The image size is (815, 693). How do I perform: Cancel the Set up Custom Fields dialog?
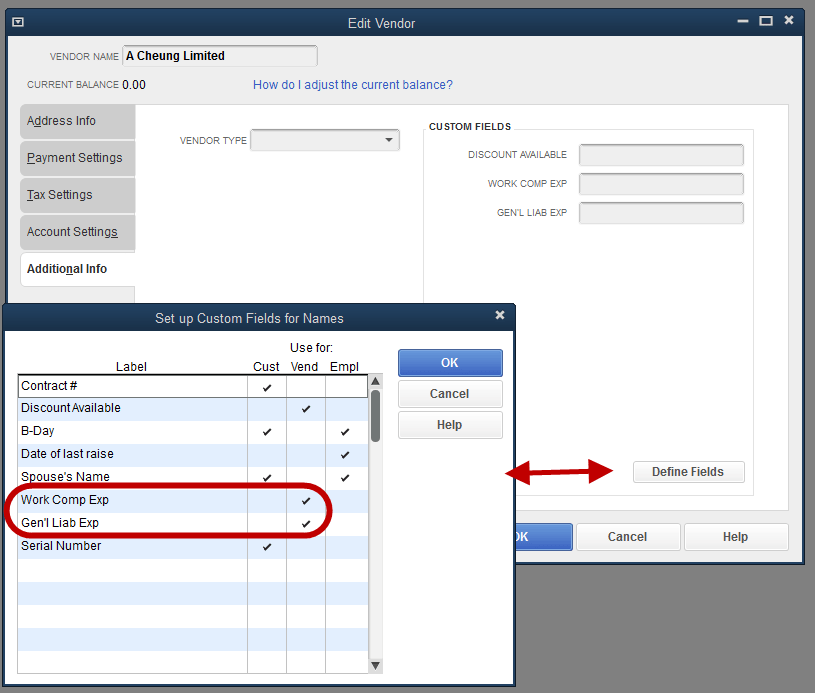pyautogui.click(x=450, y=394)
